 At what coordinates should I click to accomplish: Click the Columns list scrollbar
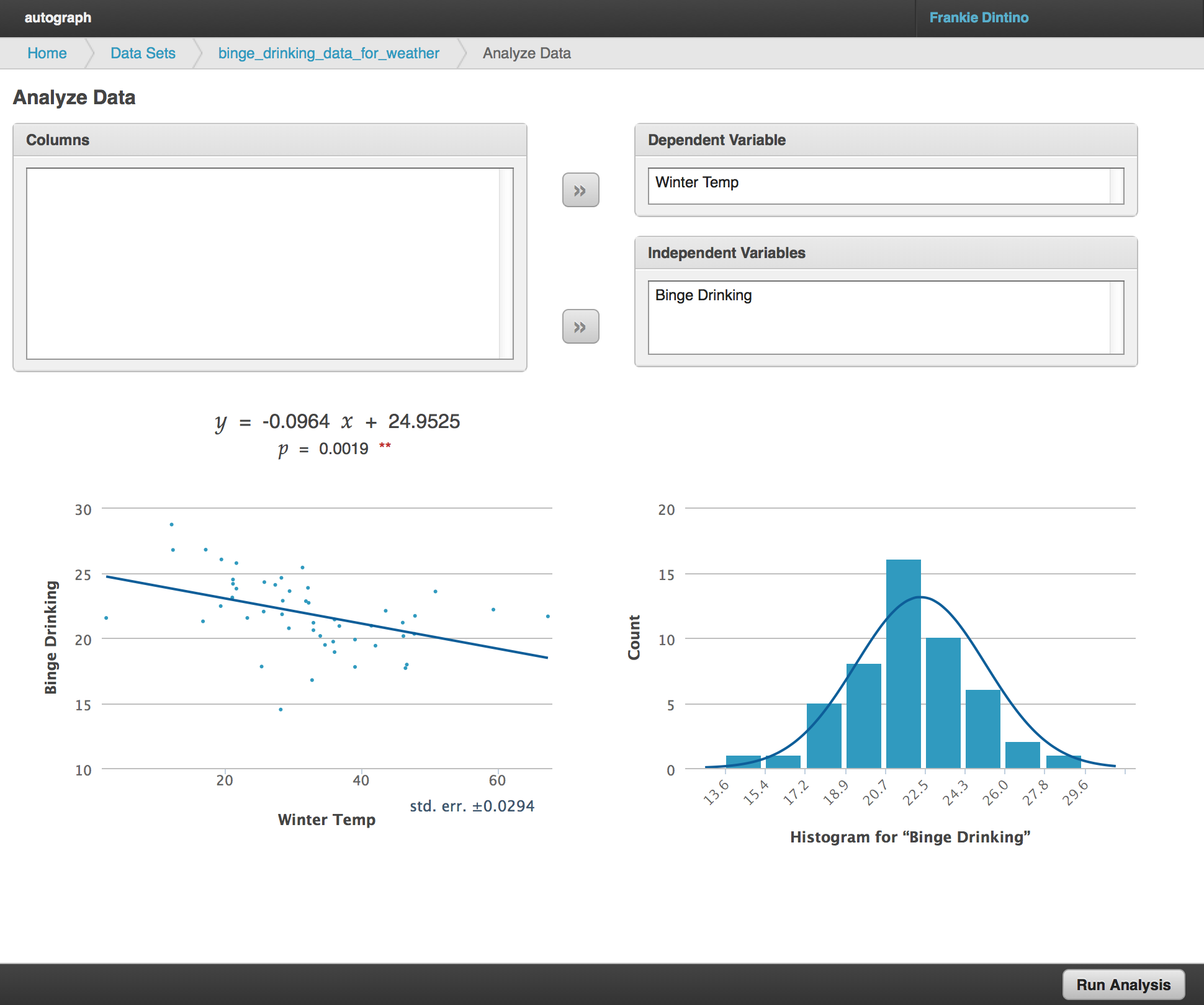coord(506,263)
